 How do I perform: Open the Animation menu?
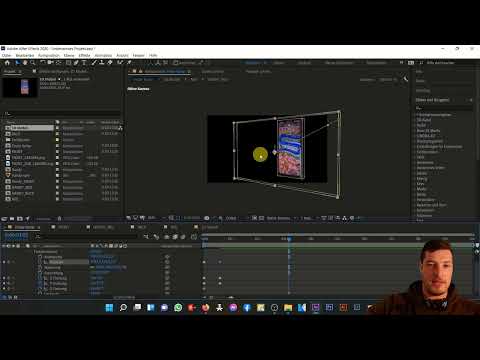pos(103,55)
